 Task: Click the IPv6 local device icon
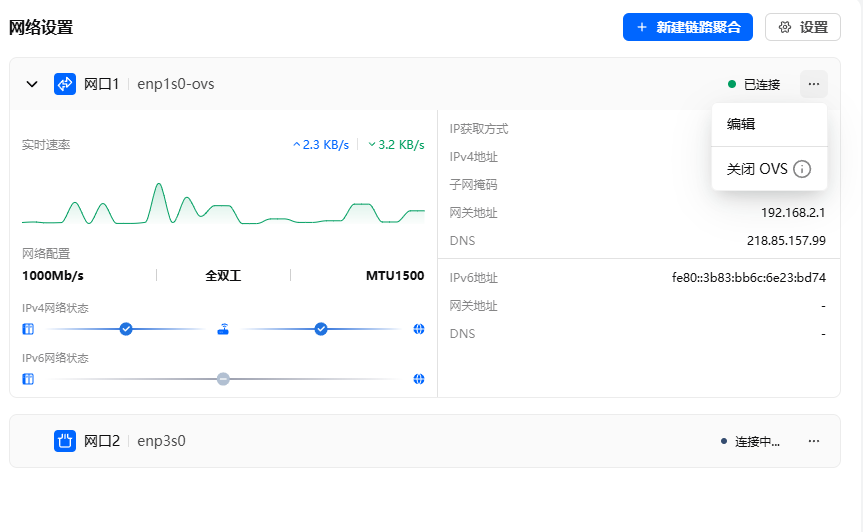point(28,379)
